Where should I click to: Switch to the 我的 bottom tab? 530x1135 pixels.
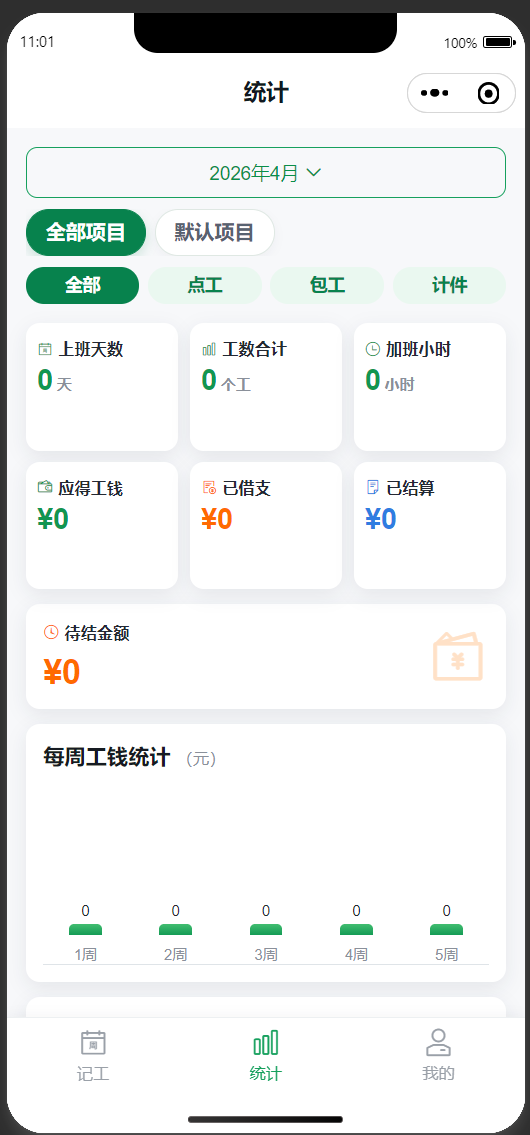pyautogui.click(x=438, y=1056)
